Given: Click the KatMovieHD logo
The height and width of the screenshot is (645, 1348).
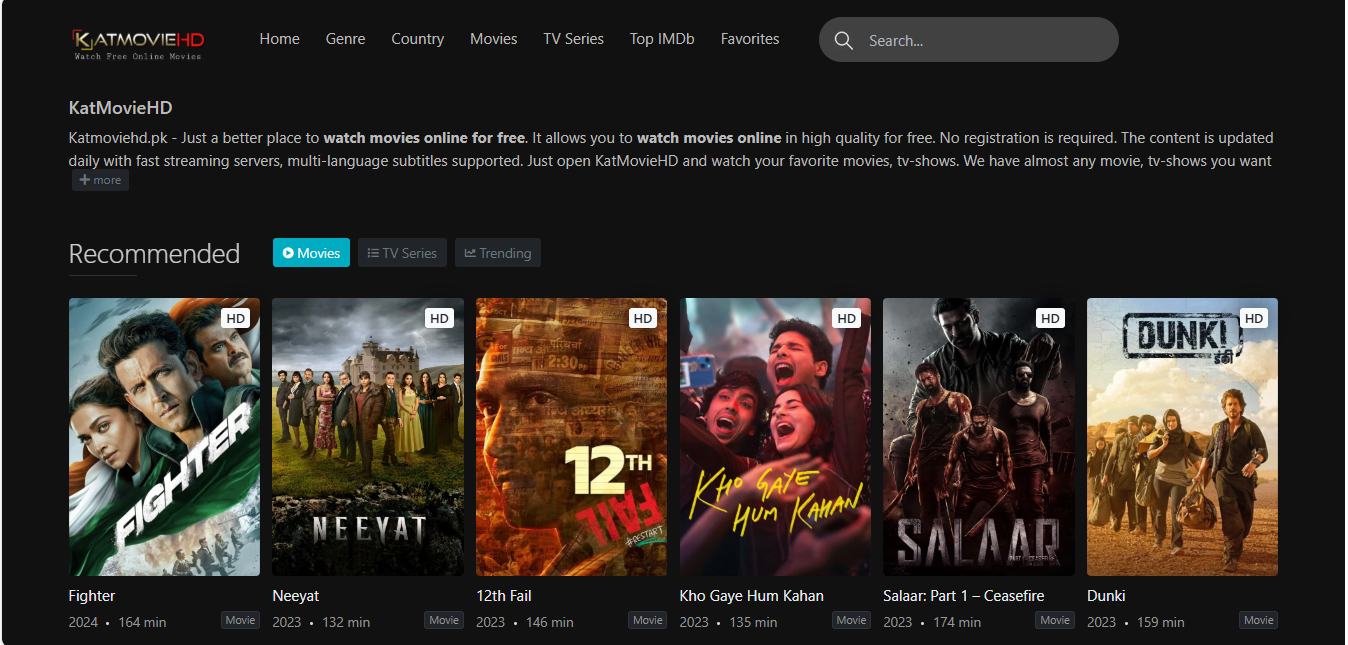Looking at the screenshot, I should [x=138, y=43].
